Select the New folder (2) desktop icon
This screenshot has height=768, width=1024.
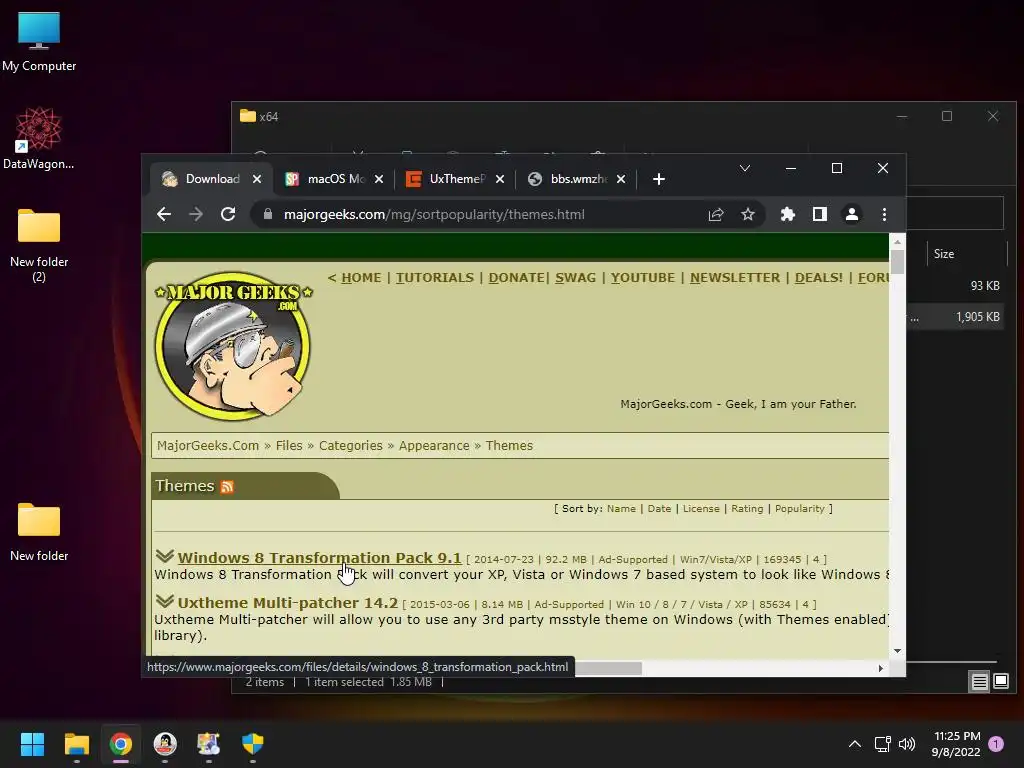[x=39, y=245]
